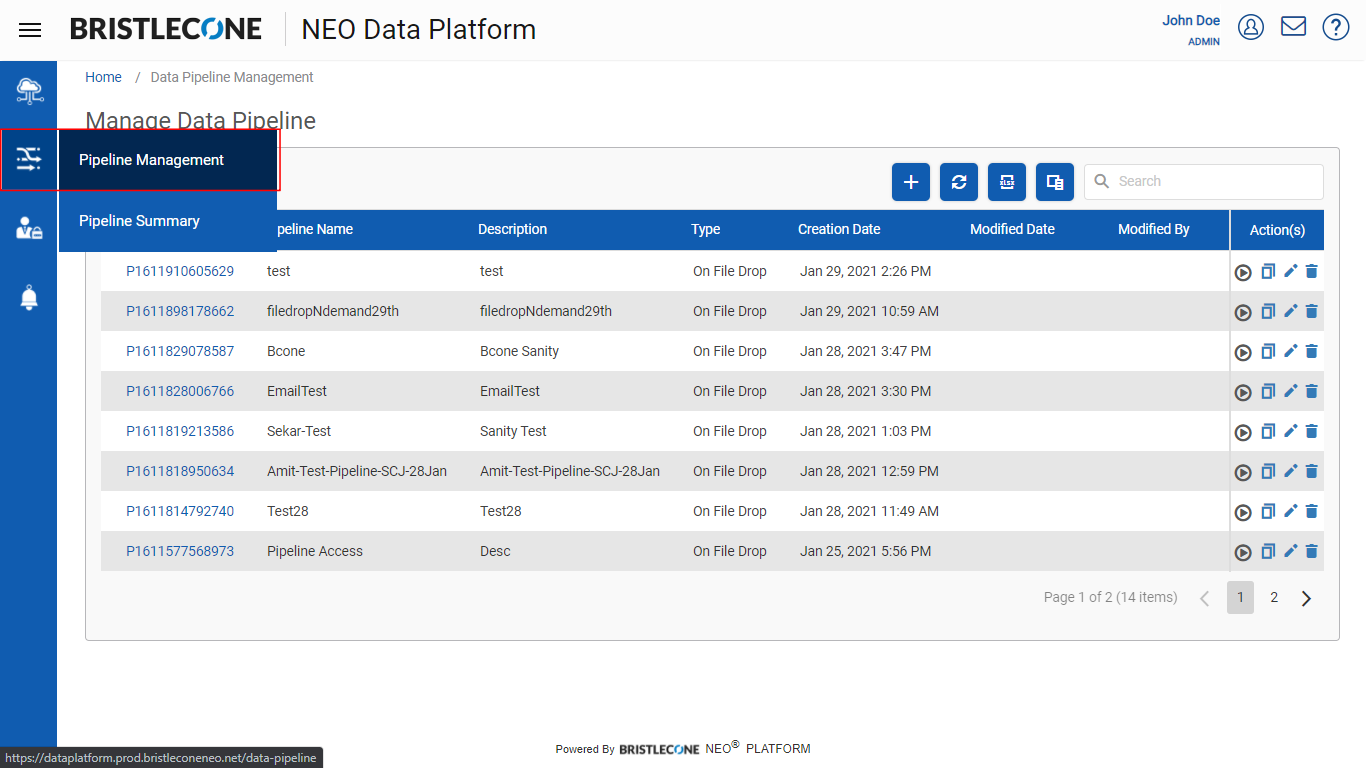The height and width of the screenshot is (768, 1366).
Task: Sort by Creation Date column header
Action: click(x=839, y=229)
